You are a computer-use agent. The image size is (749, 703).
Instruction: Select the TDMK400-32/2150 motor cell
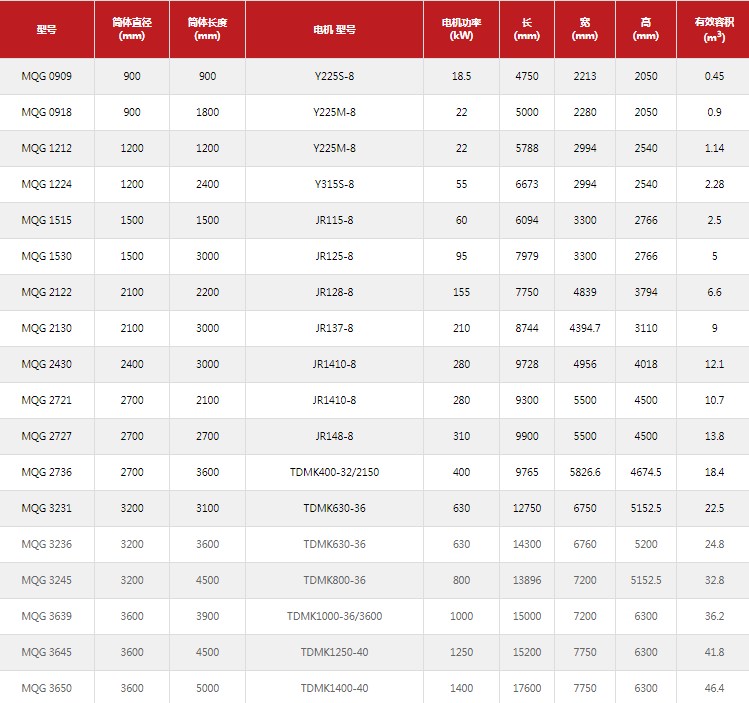334,472
